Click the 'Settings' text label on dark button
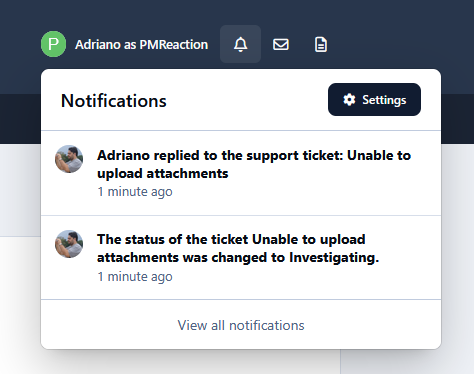 point(384,100)
